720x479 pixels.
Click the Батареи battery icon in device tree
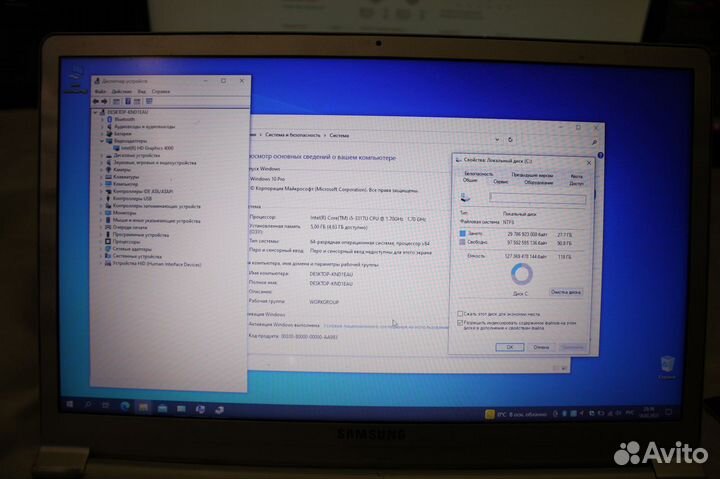[x=109, y=134]
